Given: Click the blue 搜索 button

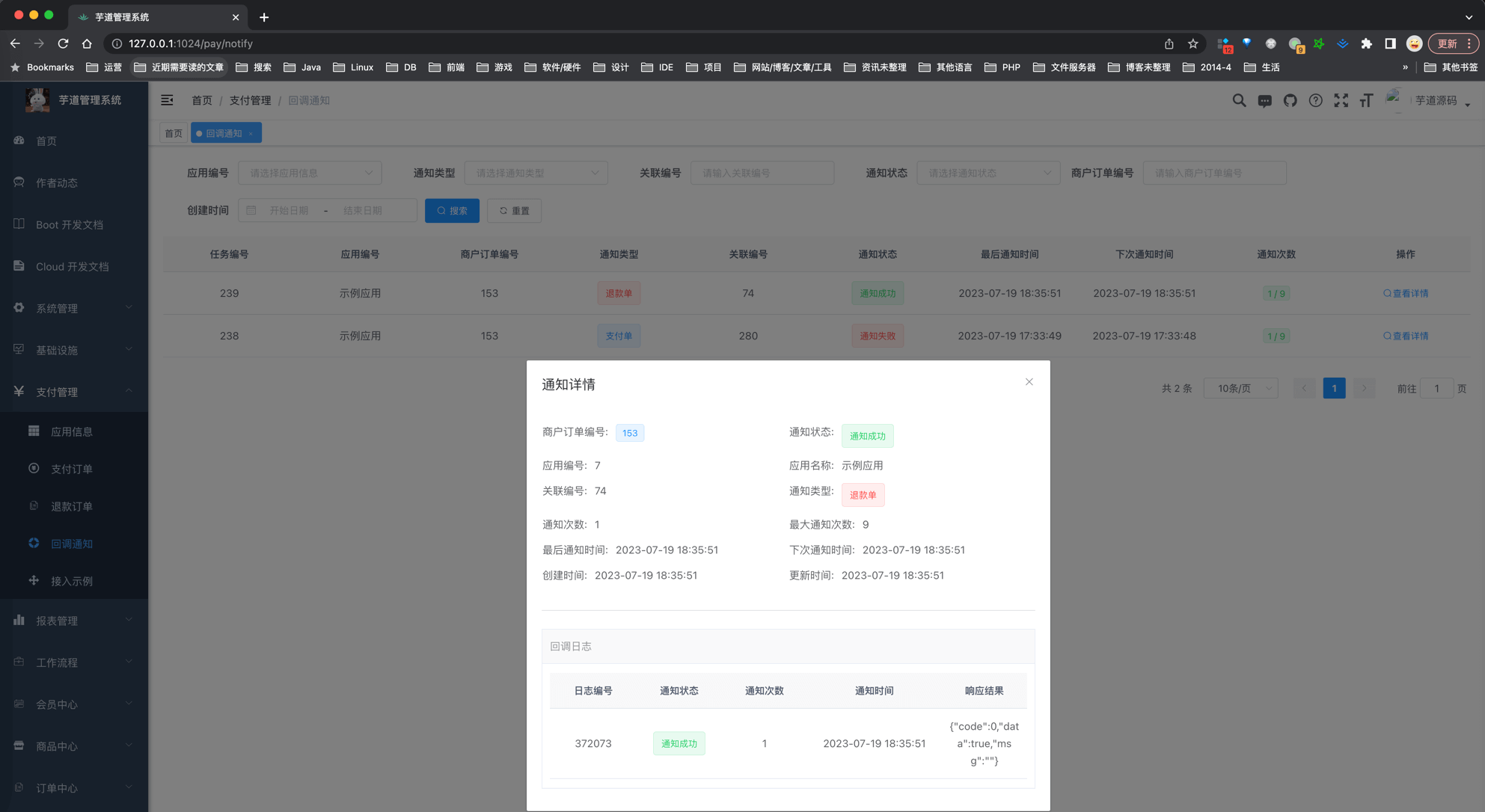Looking at the screenshot, I should [x=452, y=211].
